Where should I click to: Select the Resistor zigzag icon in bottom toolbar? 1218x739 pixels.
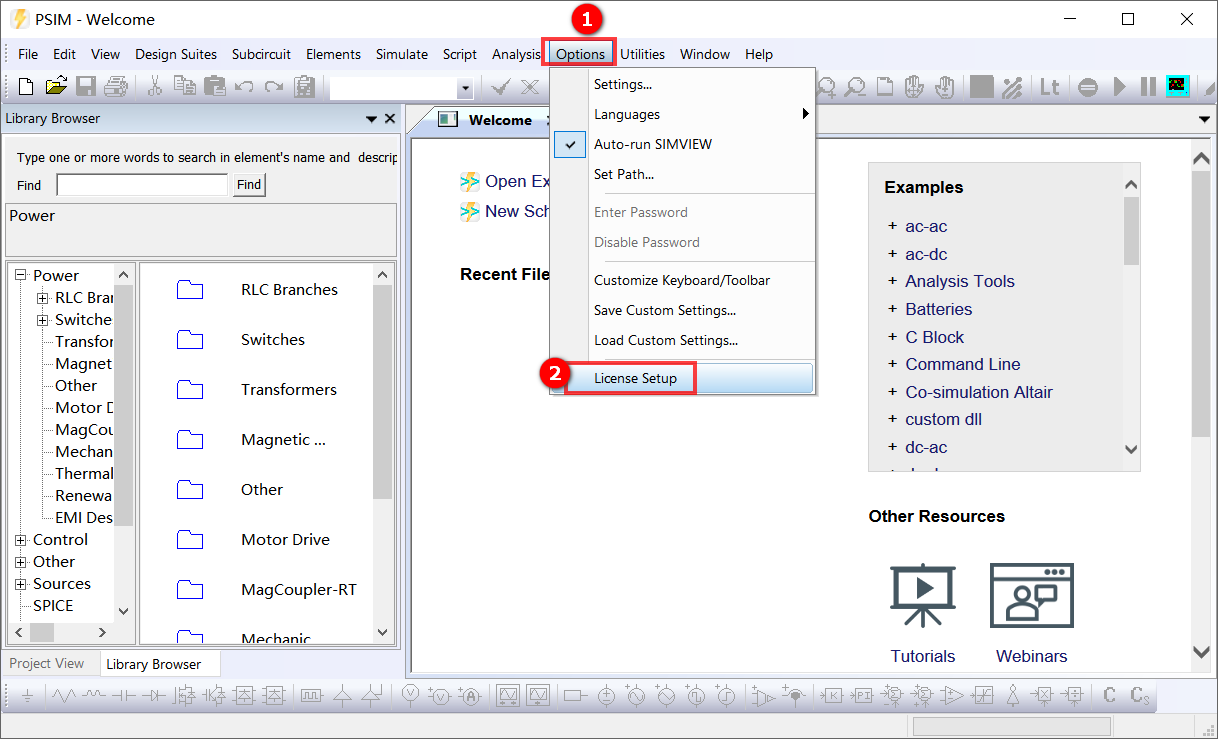point(65,696)
